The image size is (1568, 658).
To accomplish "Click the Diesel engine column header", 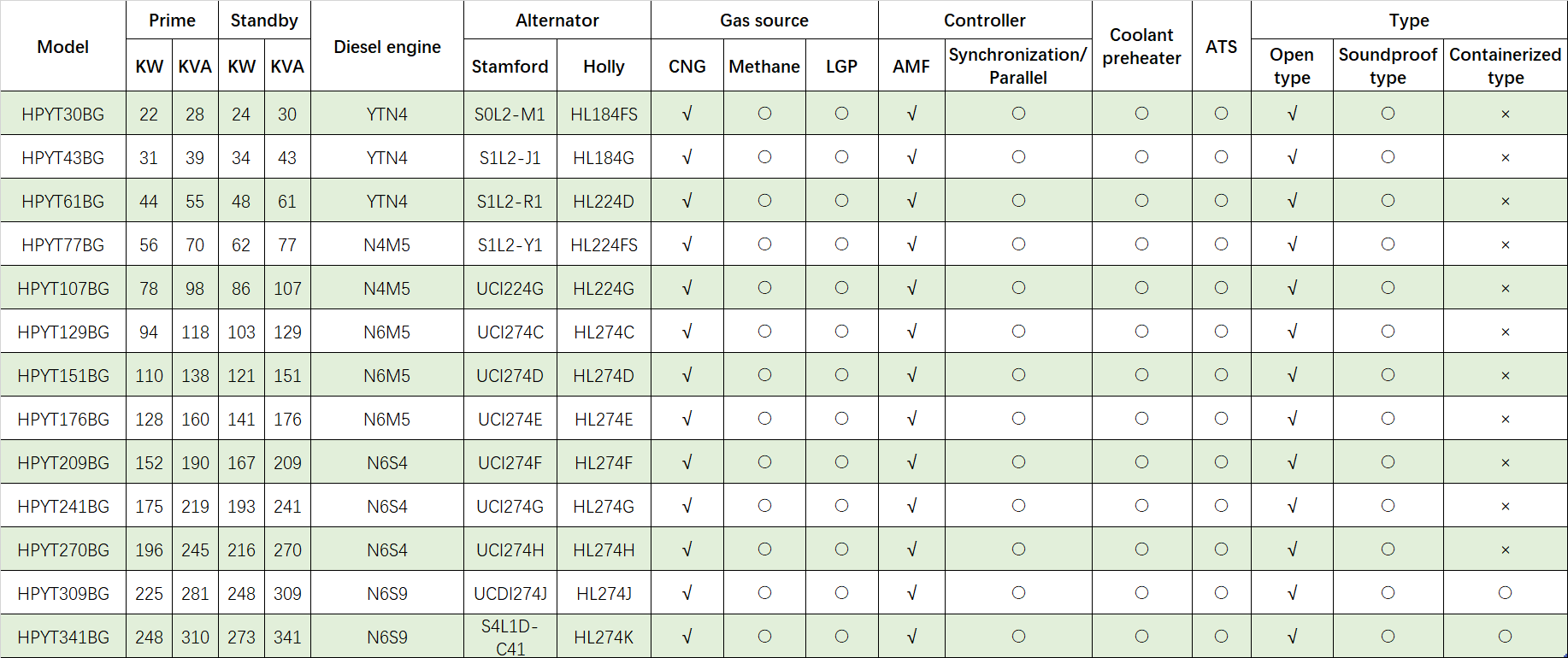I will (x=387, y=47).
